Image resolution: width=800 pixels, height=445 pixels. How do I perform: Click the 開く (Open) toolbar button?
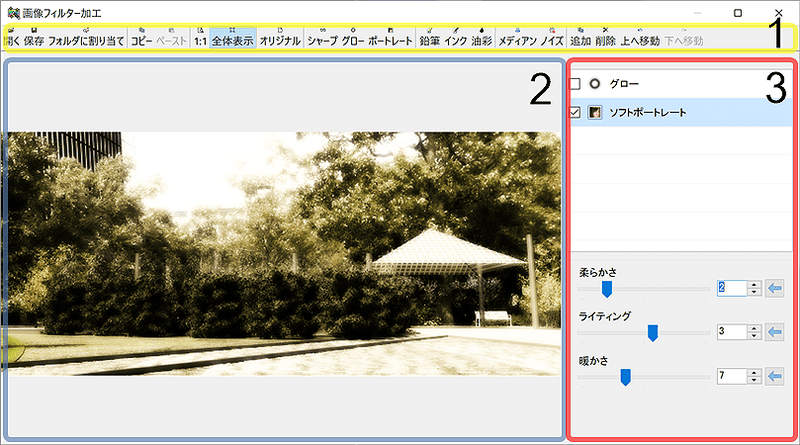[x=11, y=38]
